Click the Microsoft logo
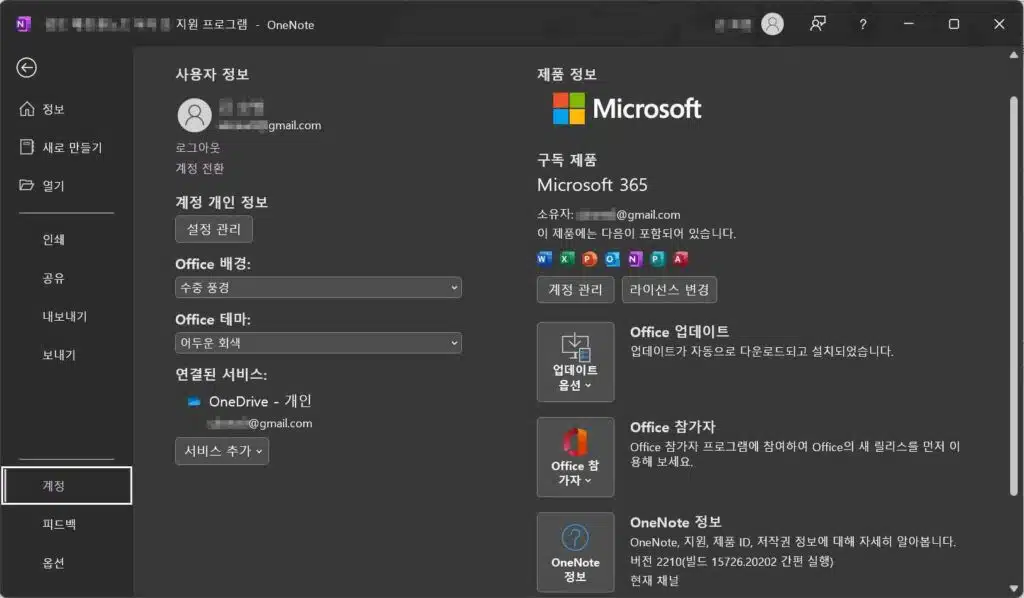The height and width of the screenshot is (598, 1024). point(627,108)
